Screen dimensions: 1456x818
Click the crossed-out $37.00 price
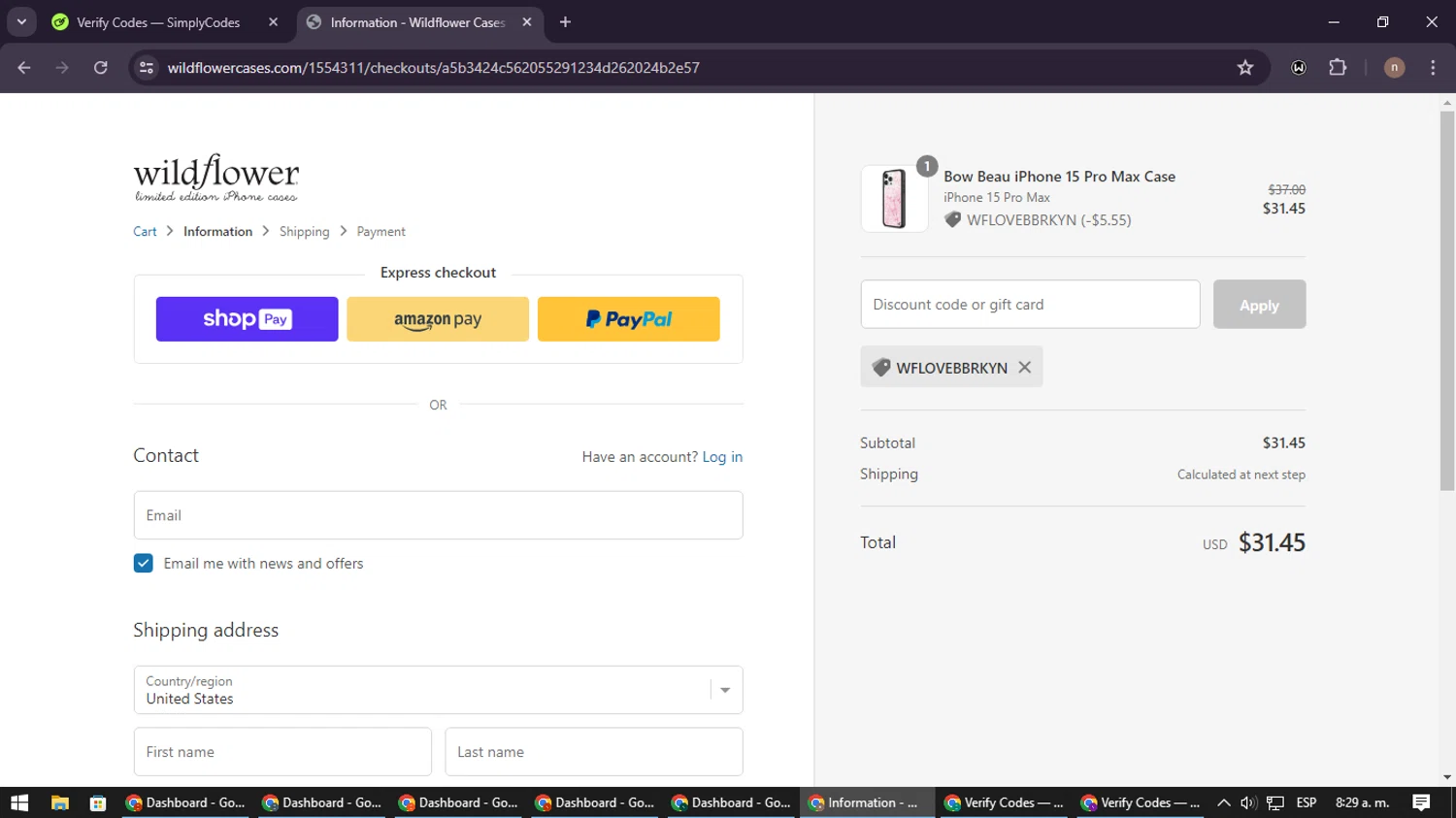click(1286, 190)
